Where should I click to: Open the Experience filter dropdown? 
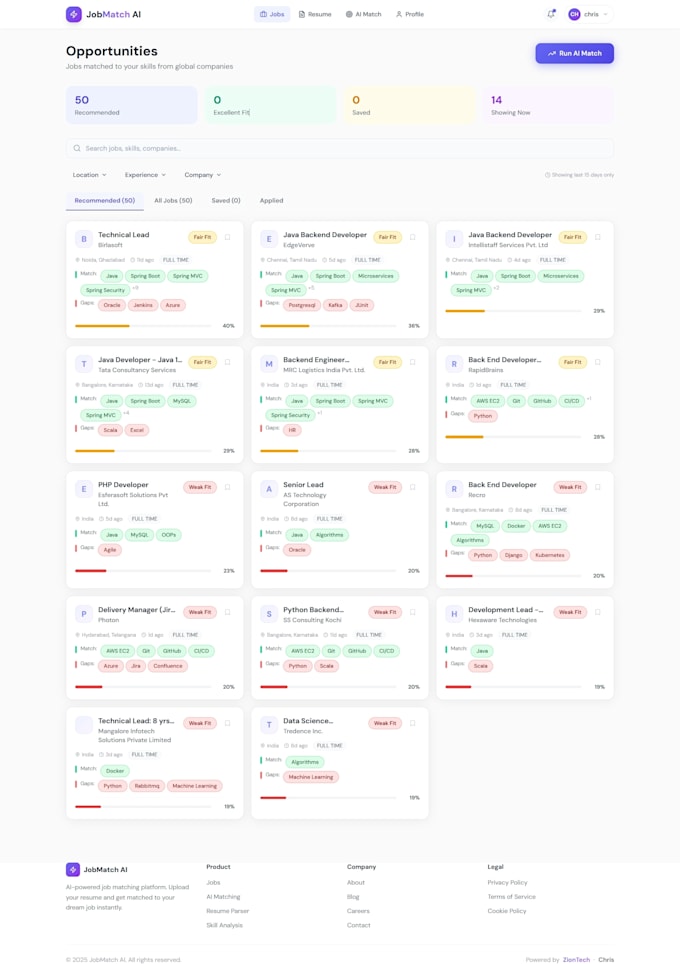point(145,175)
